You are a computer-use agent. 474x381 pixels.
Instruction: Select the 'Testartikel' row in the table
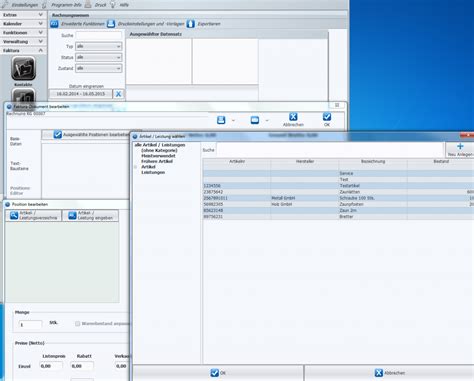pyautogui.click(x=338, y=186)
